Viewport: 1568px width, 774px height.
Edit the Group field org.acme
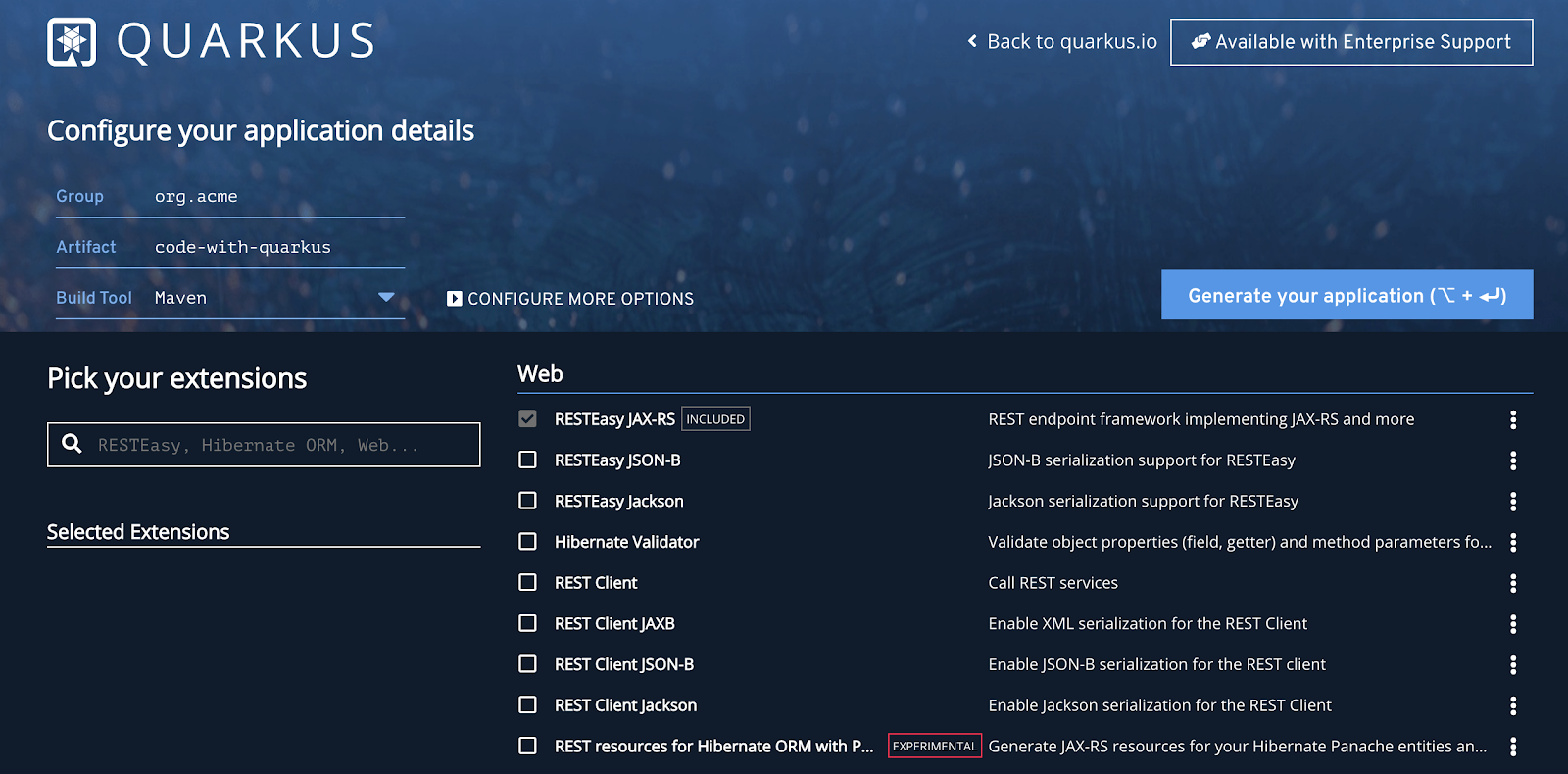278,197
